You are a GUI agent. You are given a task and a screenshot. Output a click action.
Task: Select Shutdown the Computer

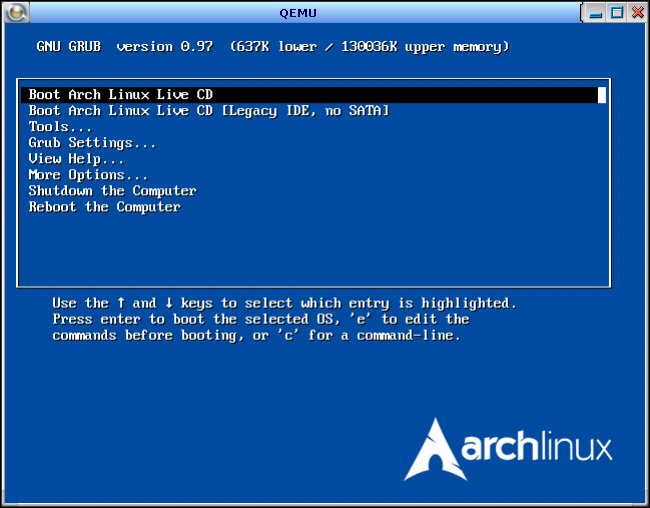(x=112, y=191)
